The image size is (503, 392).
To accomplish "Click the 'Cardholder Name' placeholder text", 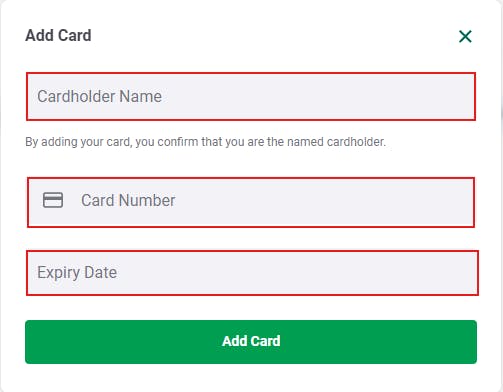I will tap(99, 96).
